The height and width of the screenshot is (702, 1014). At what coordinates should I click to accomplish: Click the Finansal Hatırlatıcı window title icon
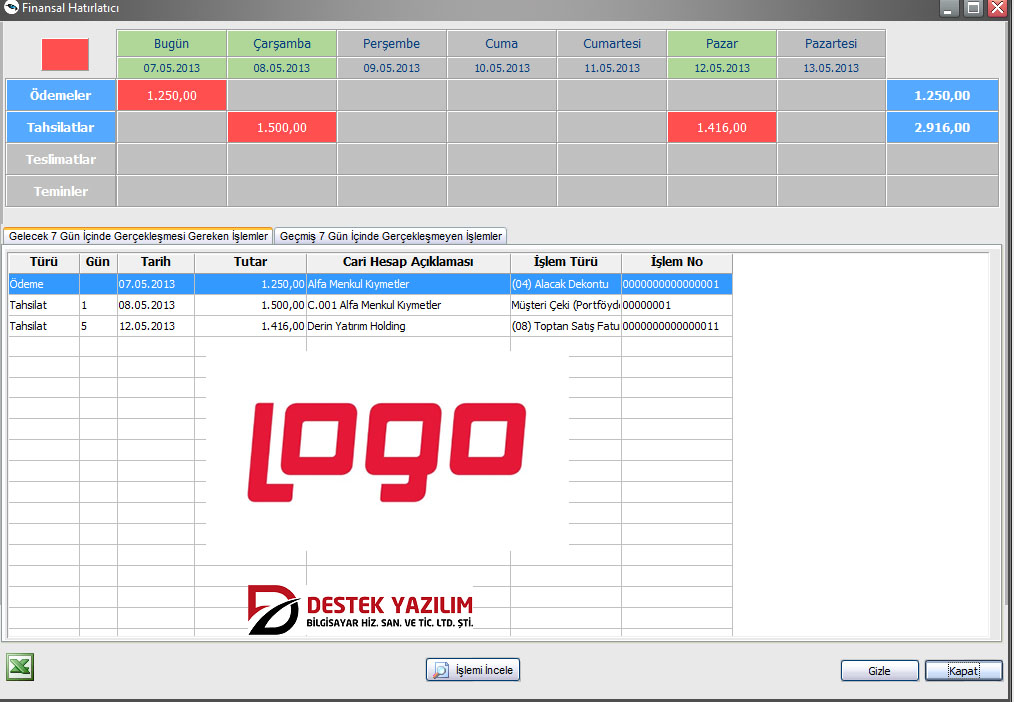[12, 8]
